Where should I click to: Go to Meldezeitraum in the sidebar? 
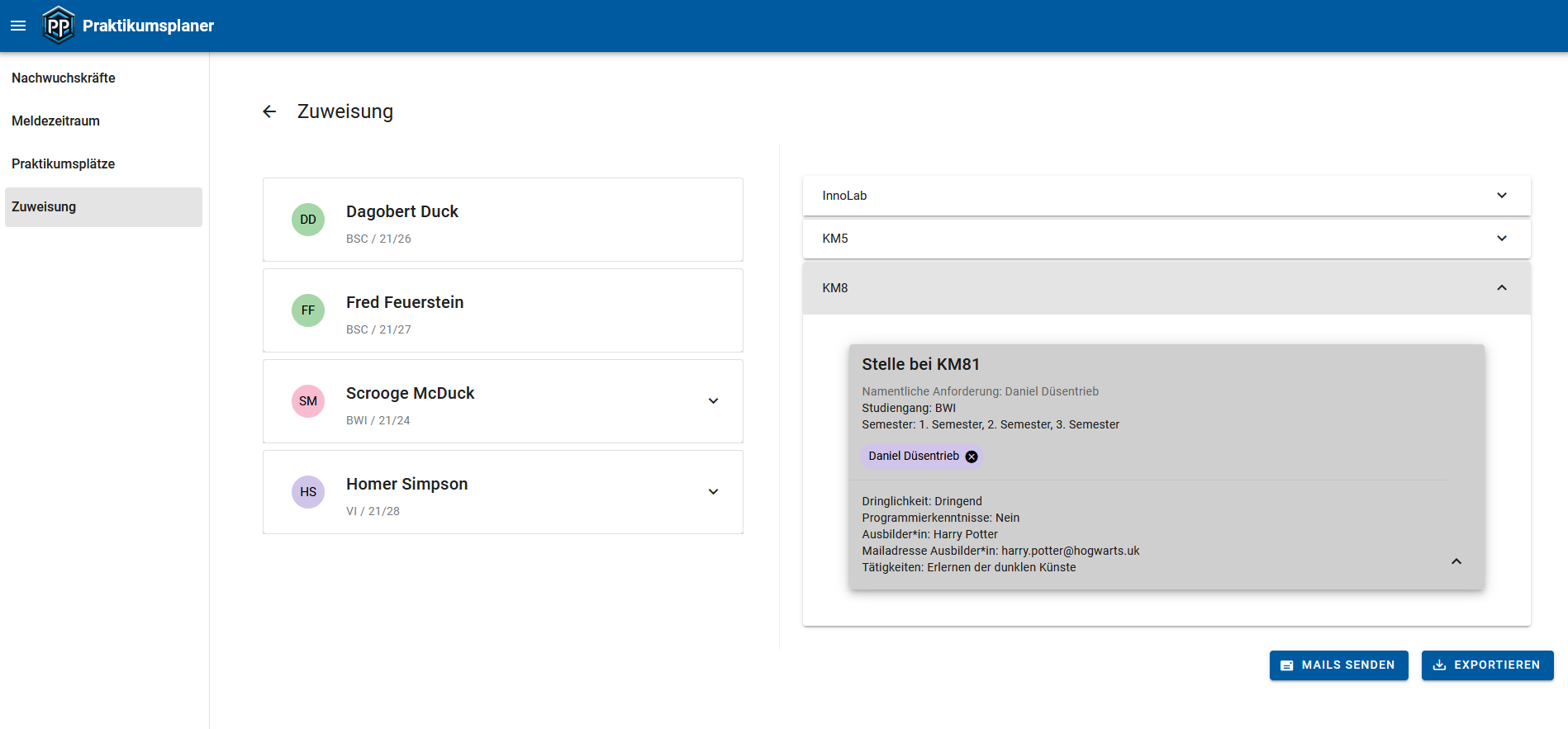pos(55,121)
